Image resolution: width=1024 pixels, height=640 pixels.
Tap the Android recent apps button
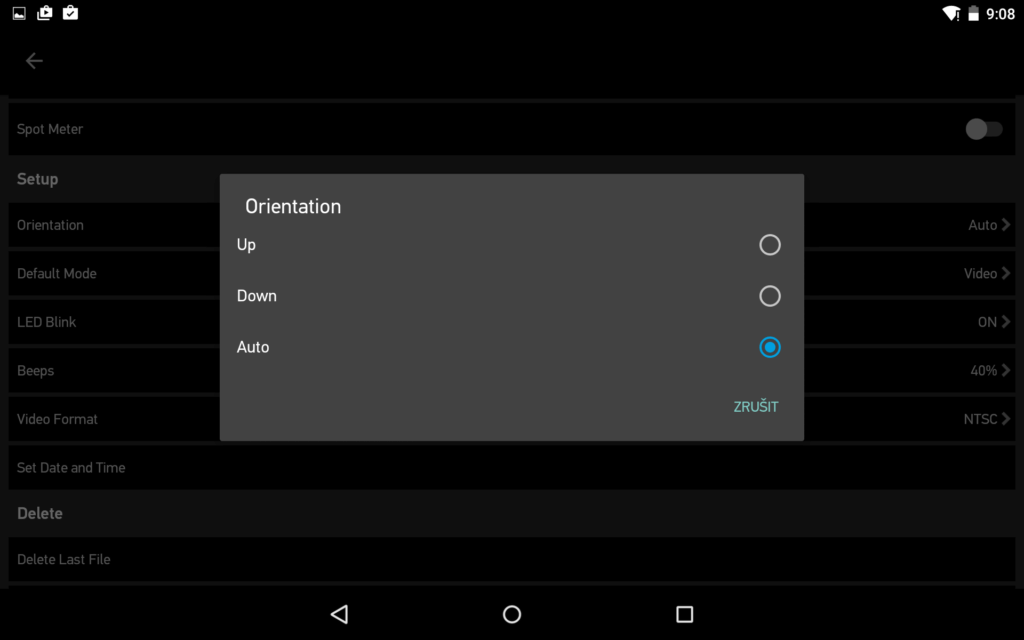684,614
